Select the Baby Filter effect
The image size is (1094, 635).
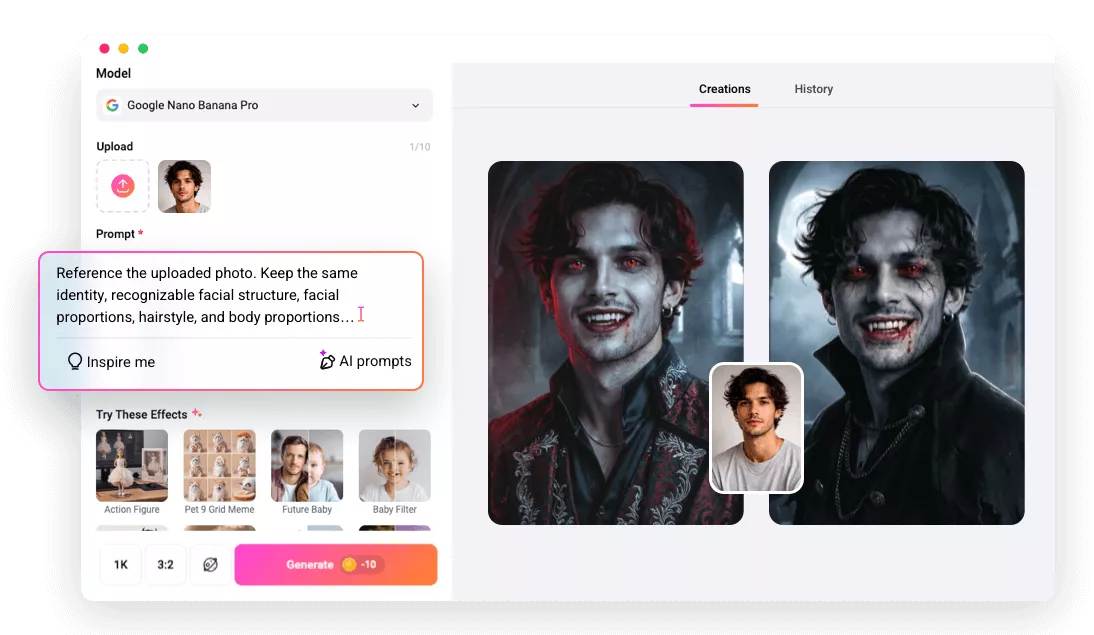(x=394, y=465)
